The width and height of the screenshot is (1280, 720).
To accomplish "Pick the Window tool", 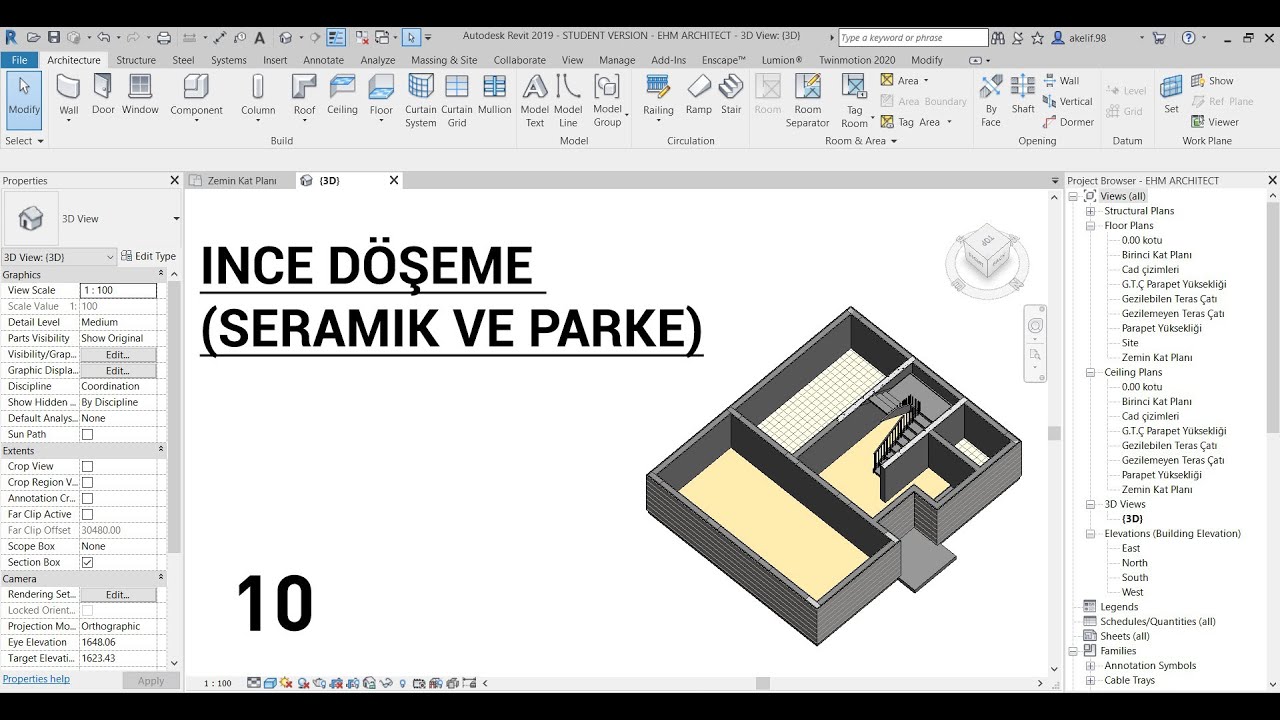I will pyautogui.click(x=140, y=95).
